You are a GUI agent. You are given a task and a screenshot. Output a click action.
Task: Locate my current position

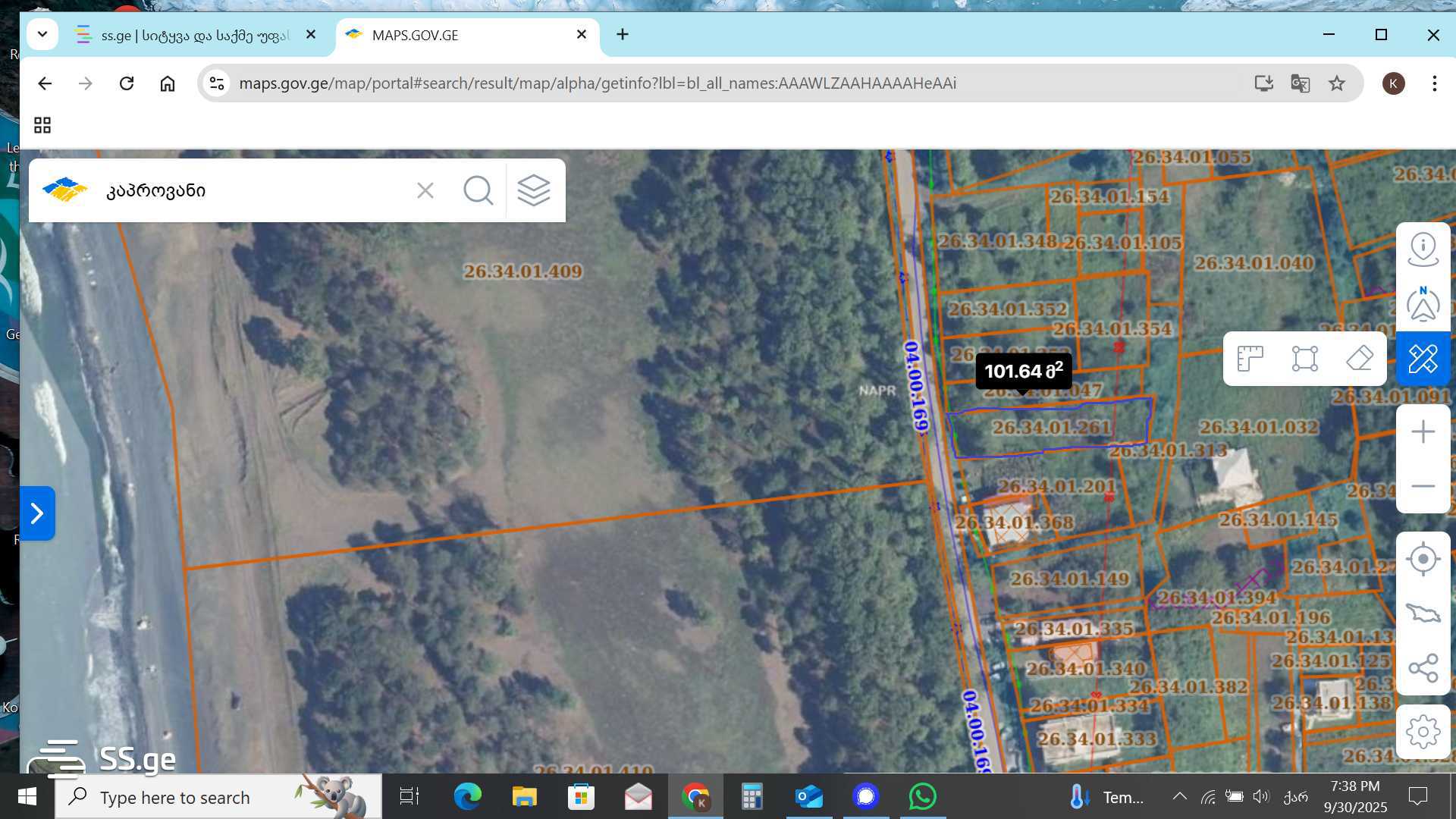pos(1423,560)
